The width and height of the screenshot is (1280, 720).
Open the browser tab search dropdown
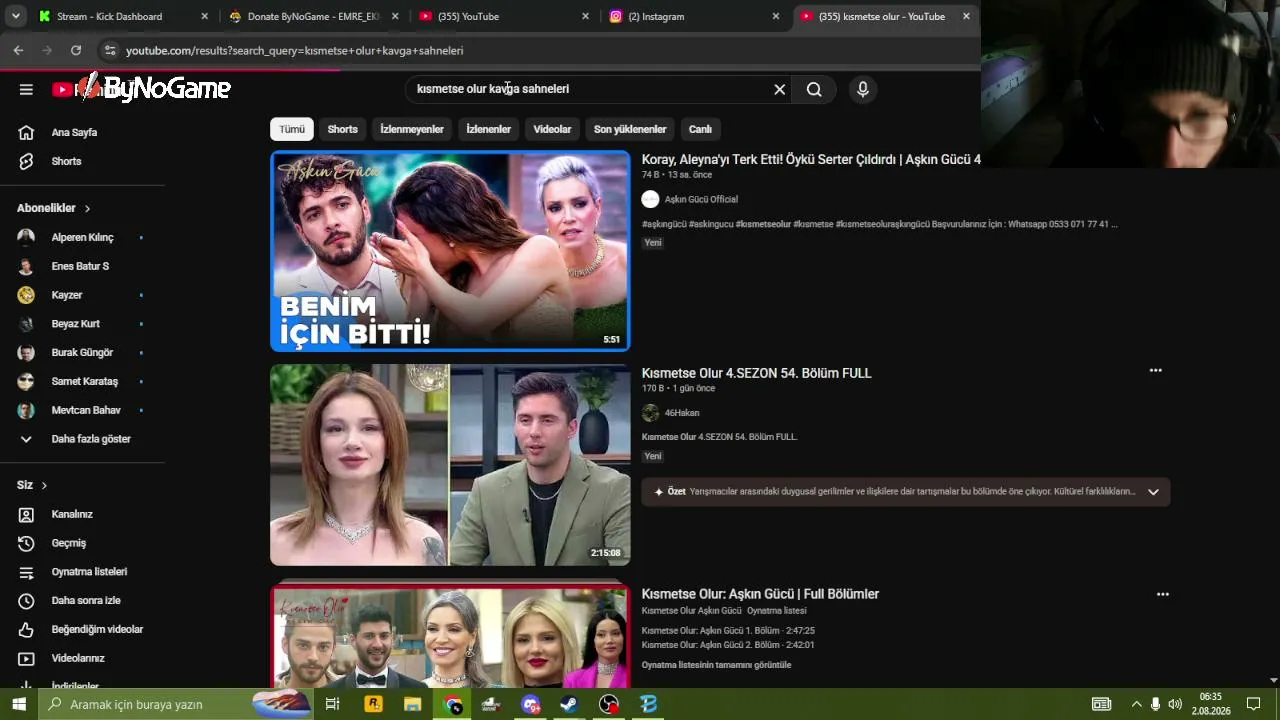[16, 16]
